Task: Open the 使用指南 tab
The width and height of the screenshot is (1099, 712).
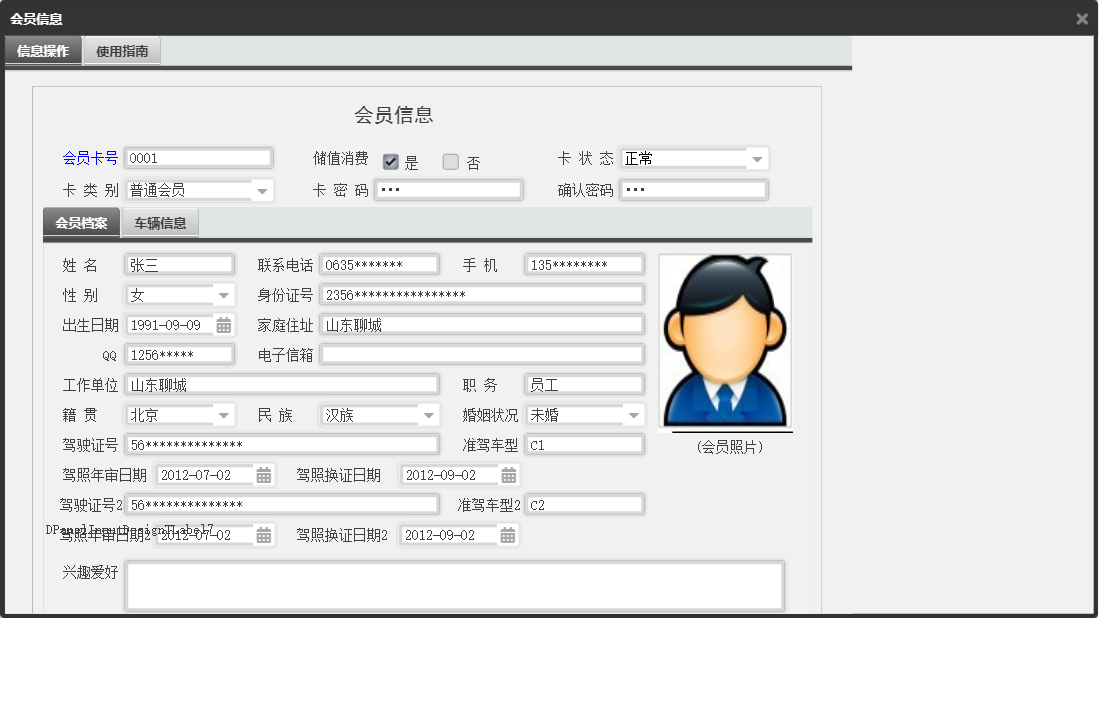Action: tap(120, 50)
